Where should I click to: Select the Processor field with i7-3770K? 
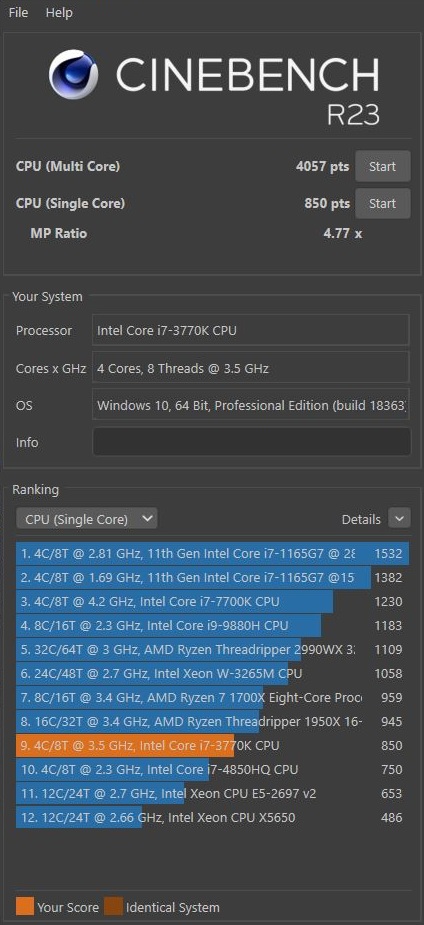[x=251, y=330]
